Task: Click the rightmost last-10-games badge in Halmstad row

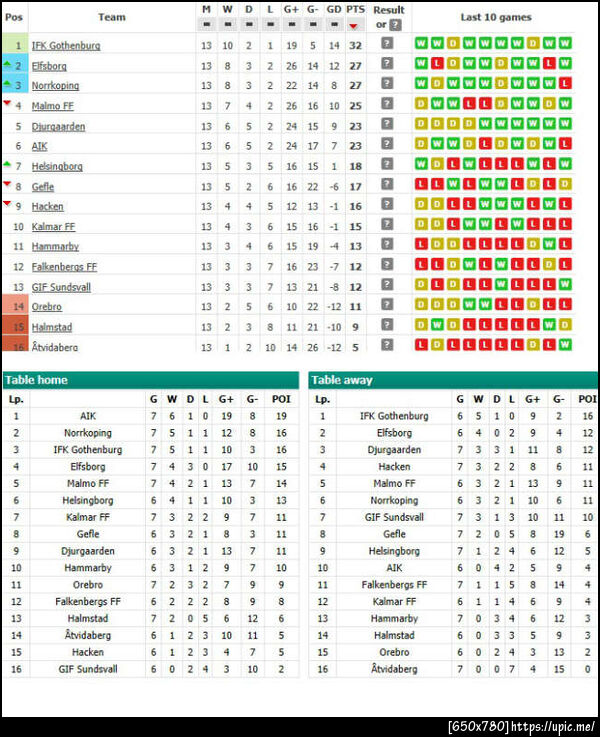Action: point(565,326)
